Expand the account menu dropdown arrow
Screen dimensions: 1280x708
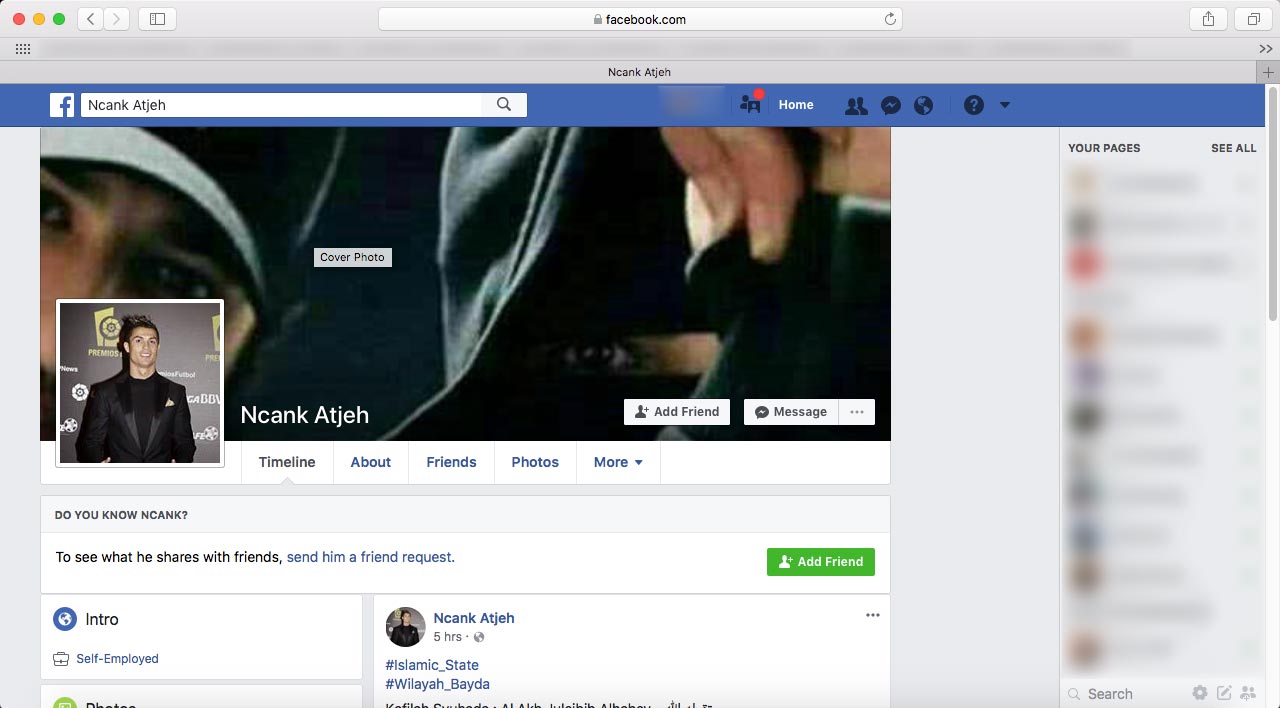1005,105
